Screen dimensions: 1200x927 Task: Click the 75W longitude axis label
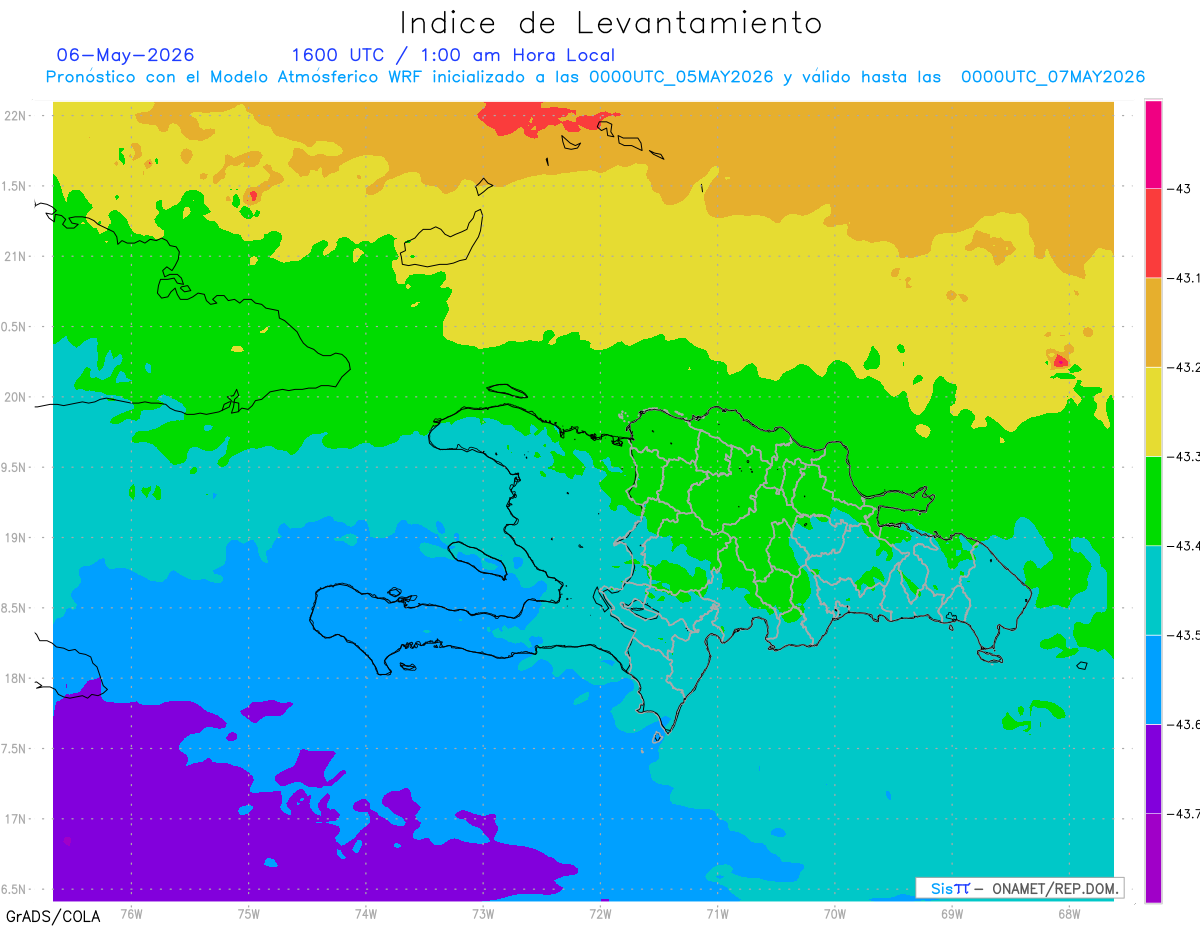[x=249, y=913]
